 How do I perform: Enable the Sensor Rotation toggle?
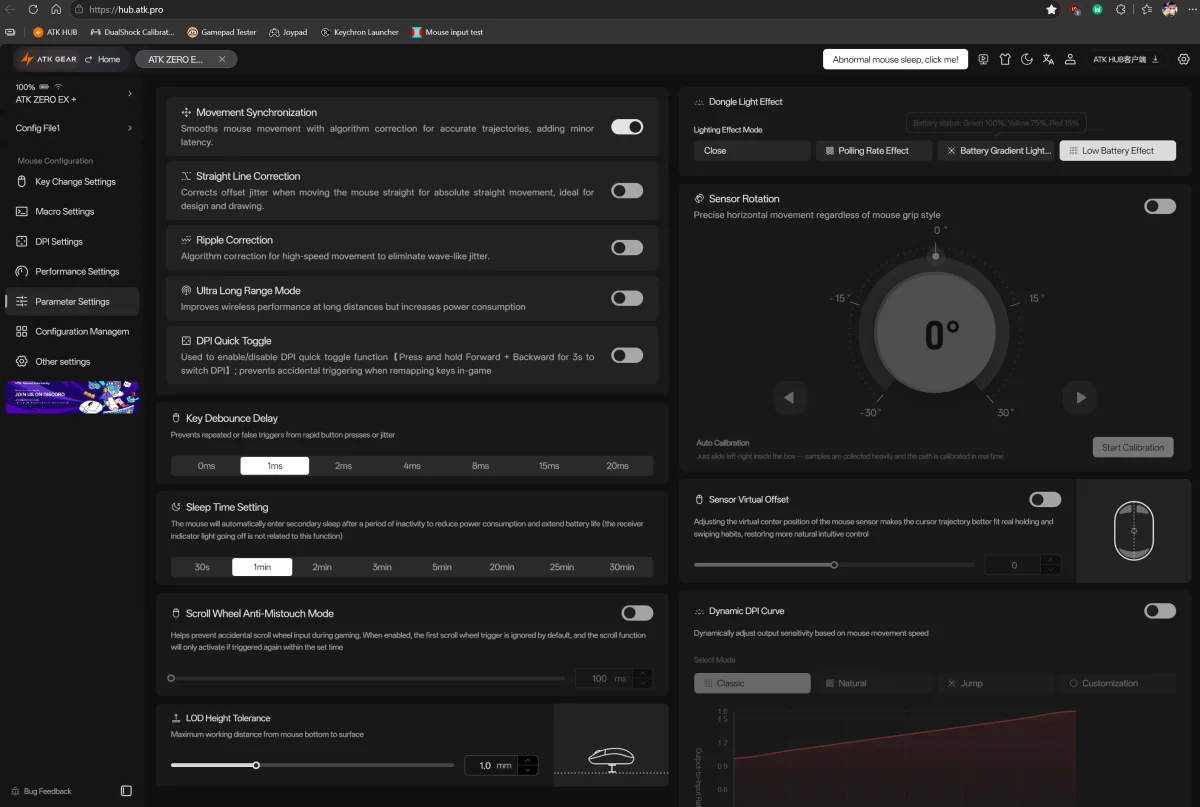[1160, 206]
